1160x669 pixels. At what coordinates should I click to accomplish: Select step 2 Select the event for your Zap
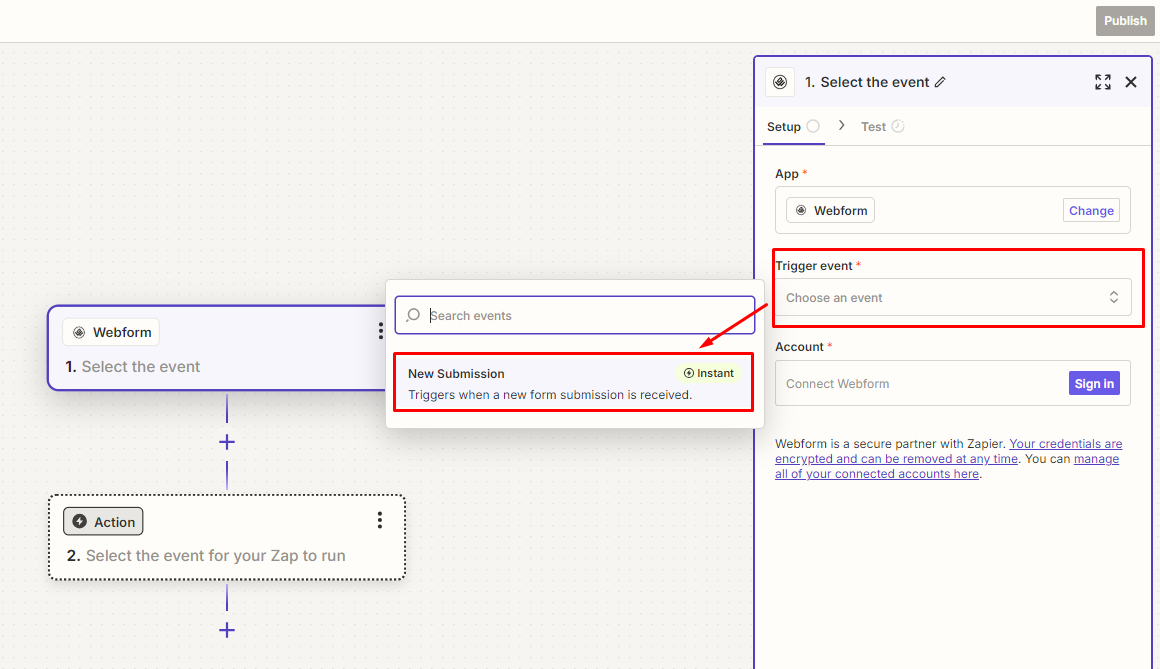click(x=227, y=537)
